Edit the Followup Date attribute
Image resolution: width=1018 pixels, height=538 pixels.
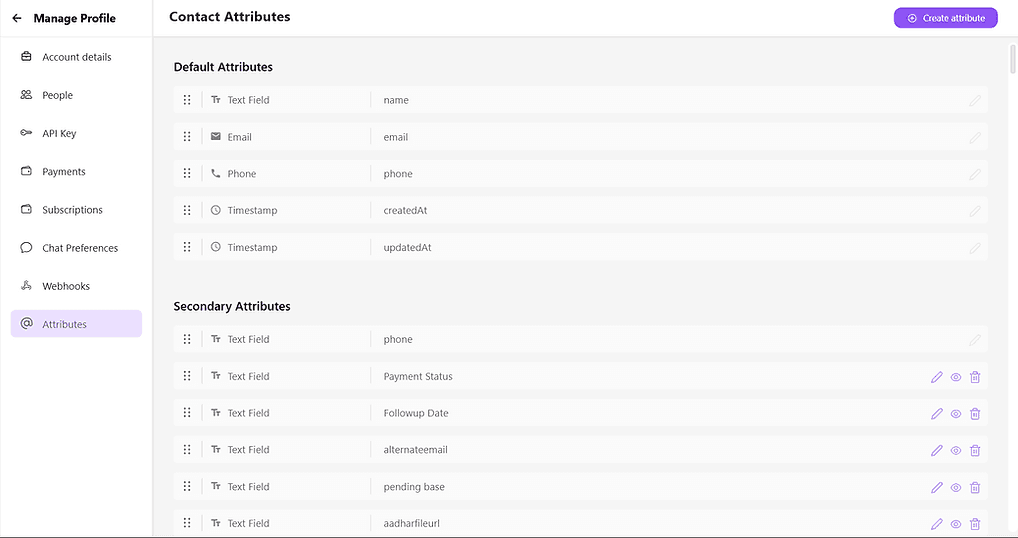936,413
